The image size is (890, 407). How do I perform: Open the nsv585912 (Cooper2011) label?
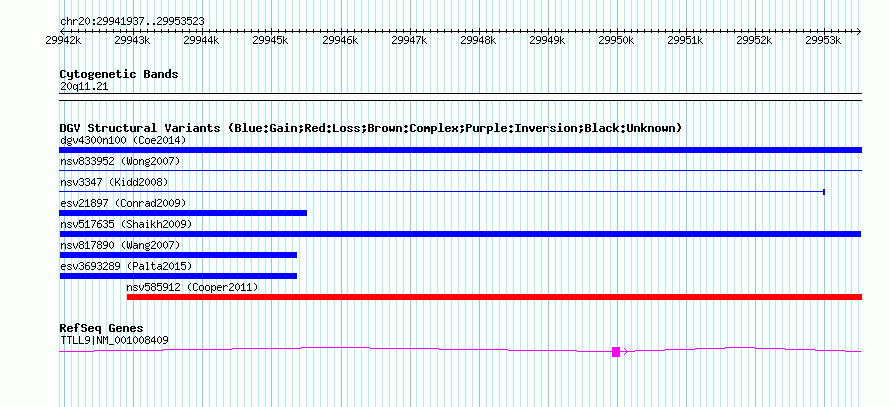tap(192, 287)
